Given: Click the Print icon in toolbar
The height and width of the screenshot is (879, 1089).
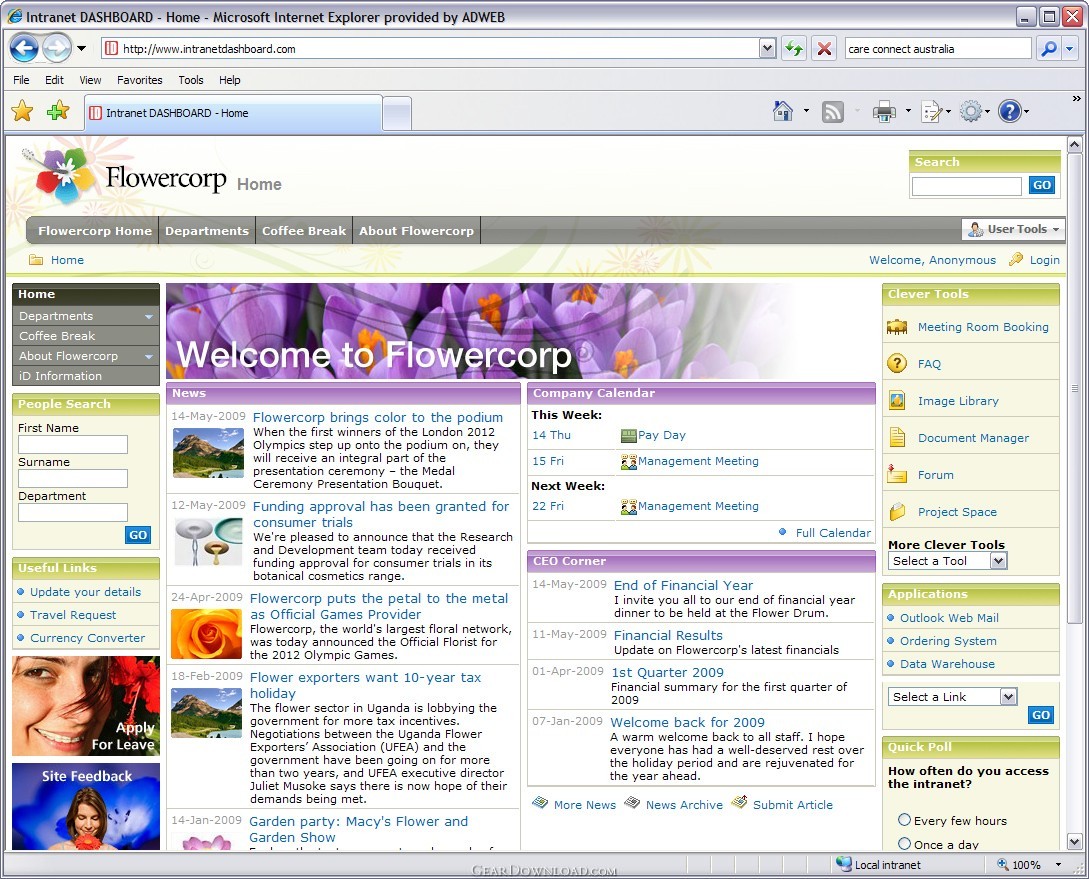Looking at the screenshot, I should (884, 111).
